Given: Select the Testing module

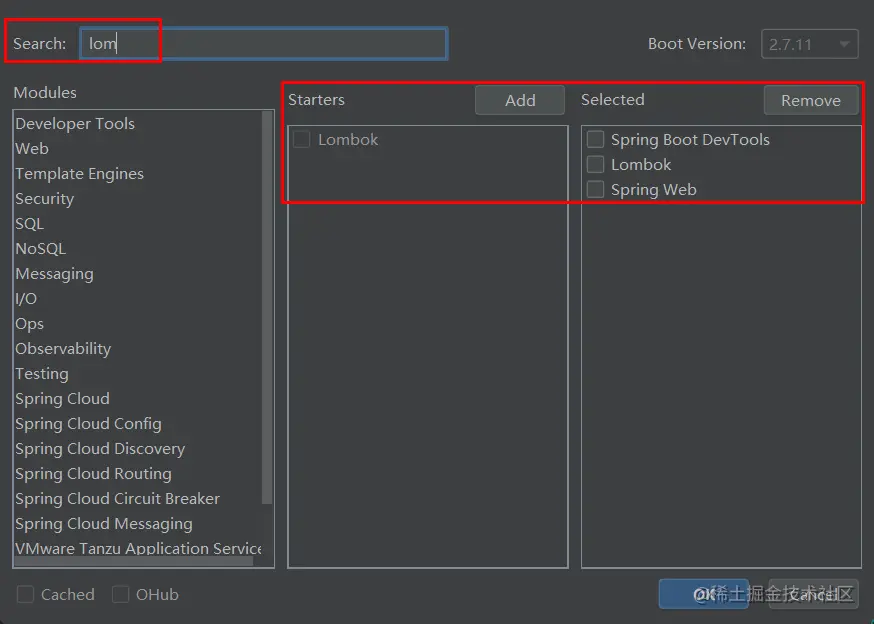Looking at the screenshot, I should click(42, 374).
